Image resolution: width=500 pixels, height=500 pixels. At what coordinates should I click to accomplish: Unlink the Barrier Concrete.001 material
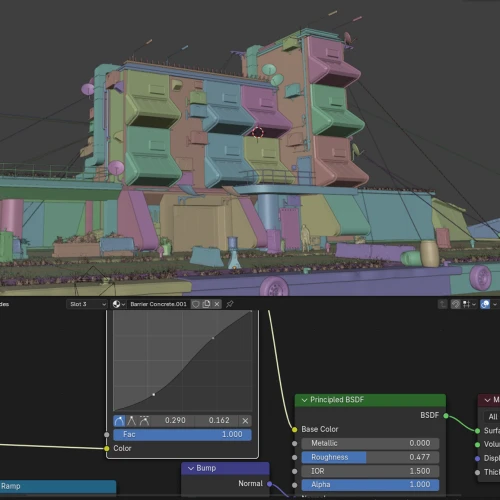point(217,304)
